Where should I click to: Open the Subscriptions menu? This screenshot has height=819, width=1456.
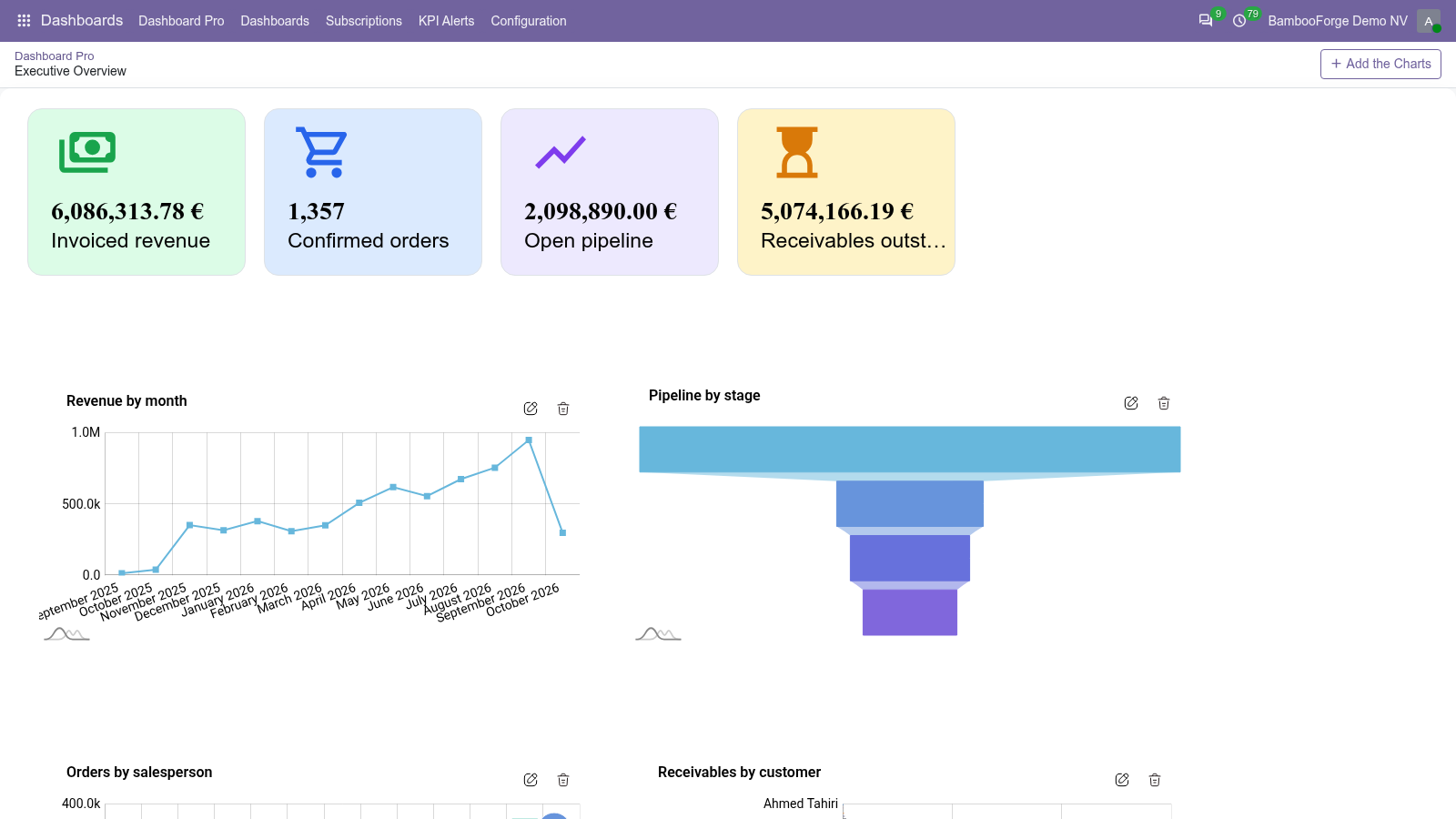(x=364, y=21)
